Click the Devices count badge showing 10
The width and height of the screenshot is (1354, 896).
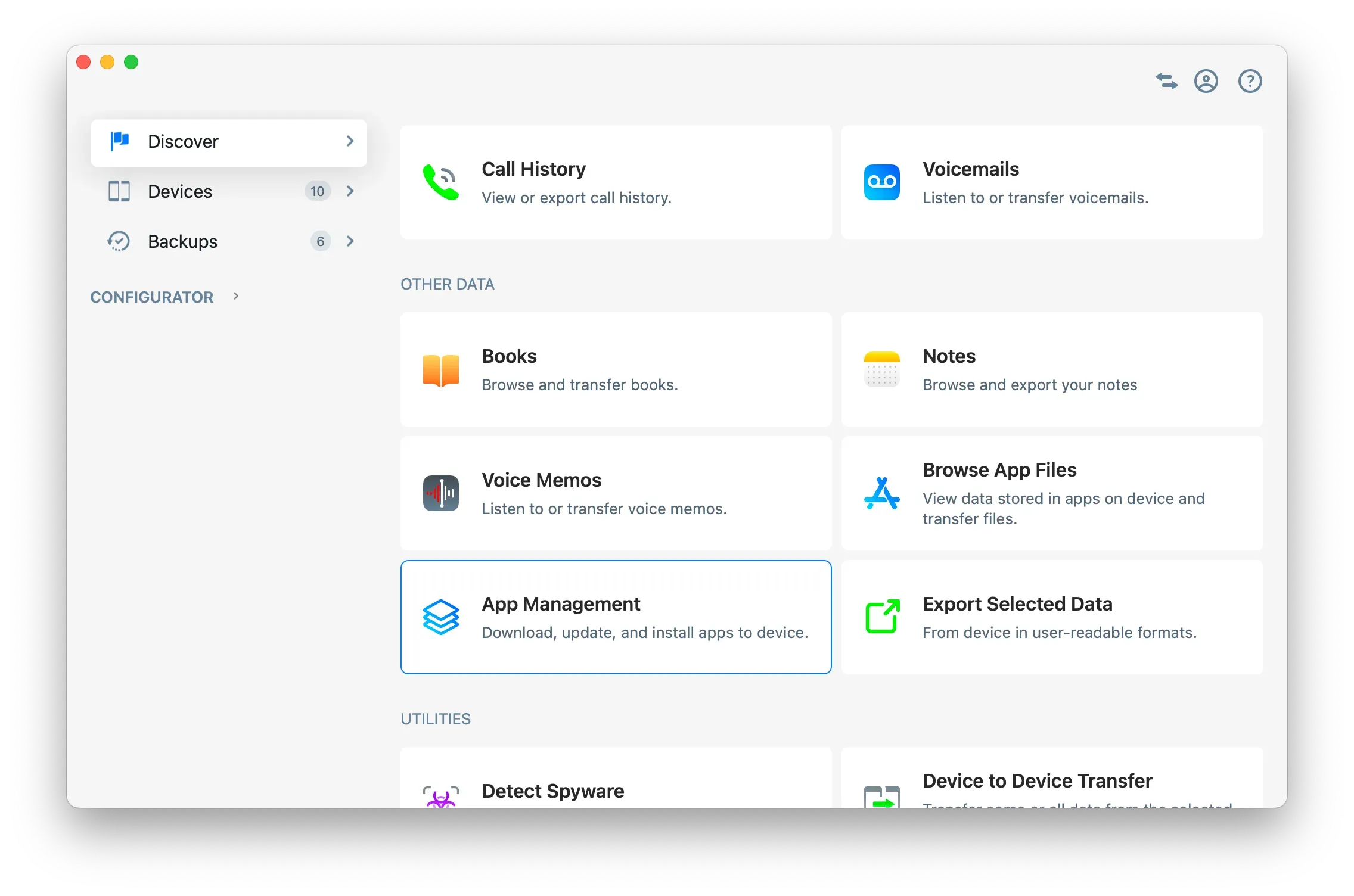click(x=317, y=191)
